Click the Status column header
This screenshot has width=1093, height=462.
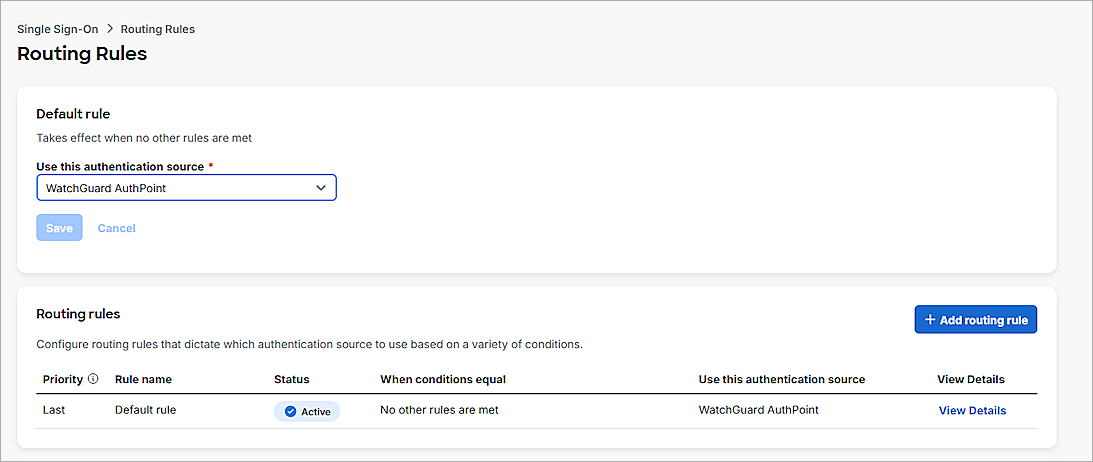point(291,379)
